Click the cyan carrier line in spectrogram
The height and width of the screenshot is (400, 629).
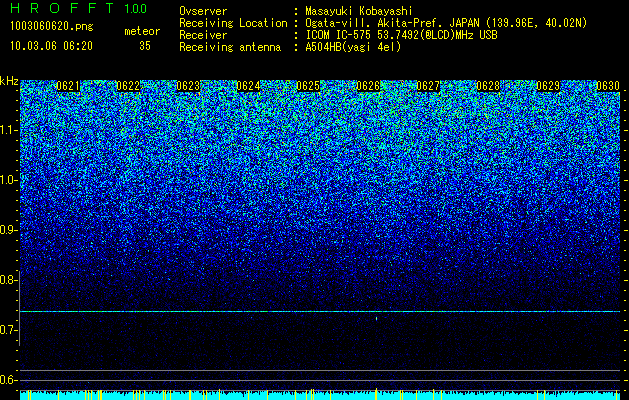pos(320,311)
